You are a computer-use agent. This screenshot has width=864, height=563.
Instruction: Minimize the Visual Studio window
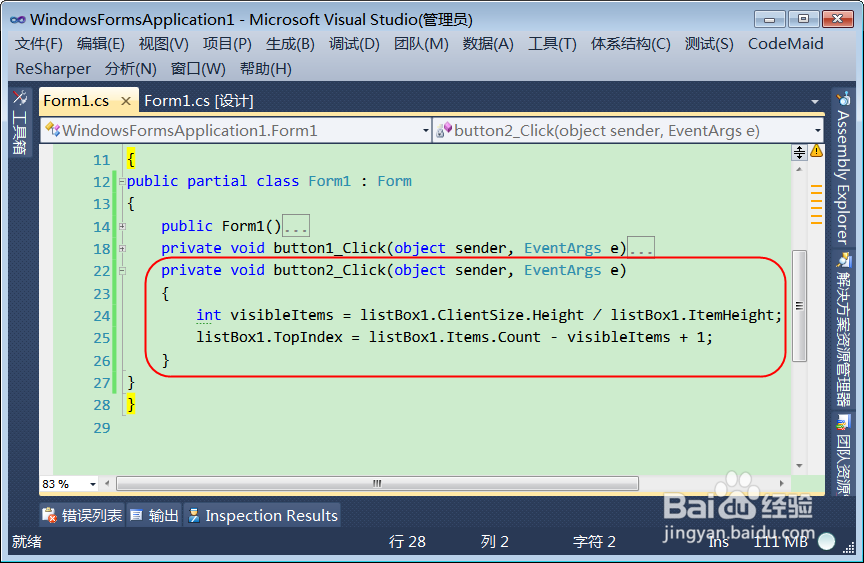click(769, 19)
